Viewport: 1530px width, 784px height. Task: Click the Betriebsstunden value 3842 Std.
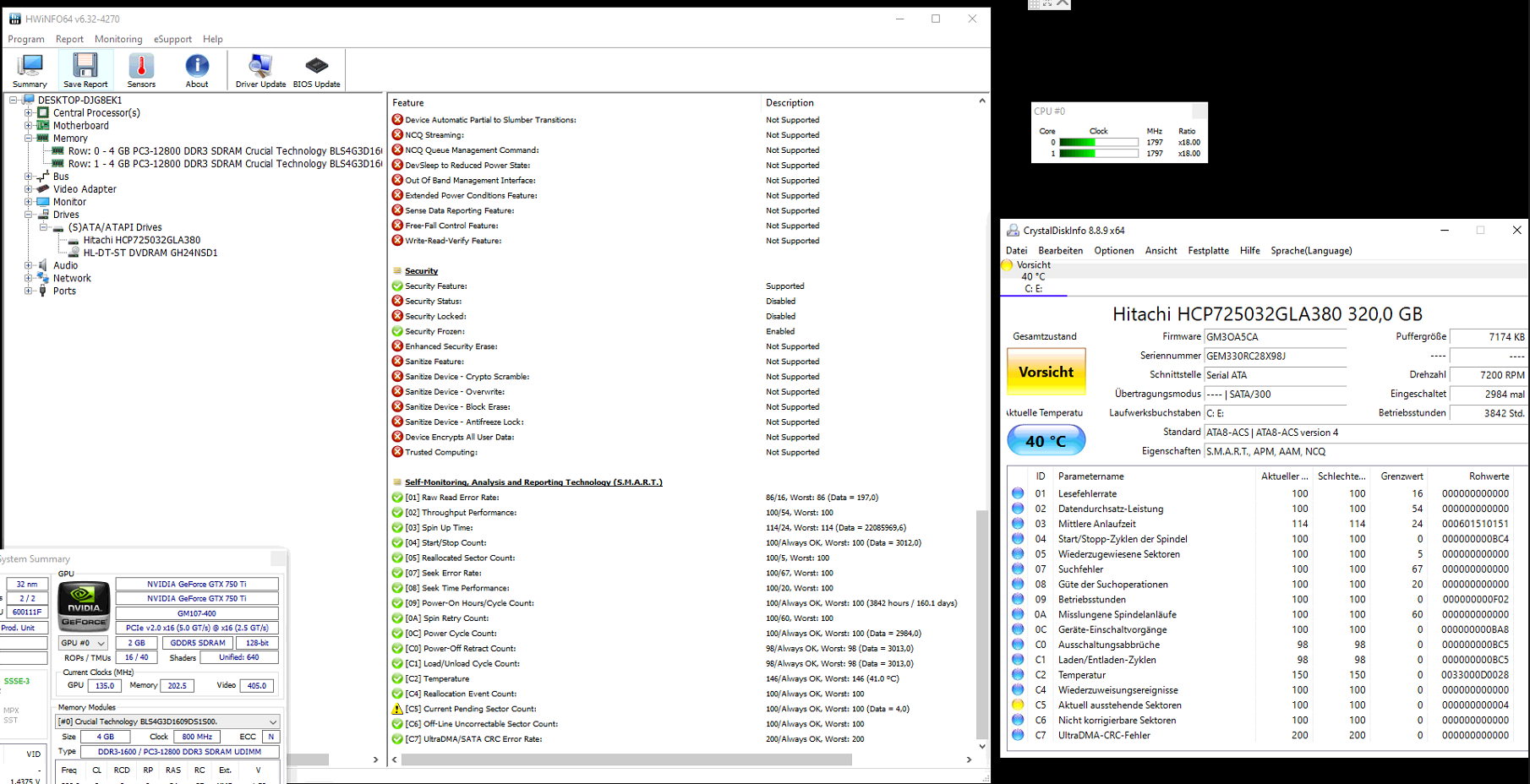[1489, 413]
